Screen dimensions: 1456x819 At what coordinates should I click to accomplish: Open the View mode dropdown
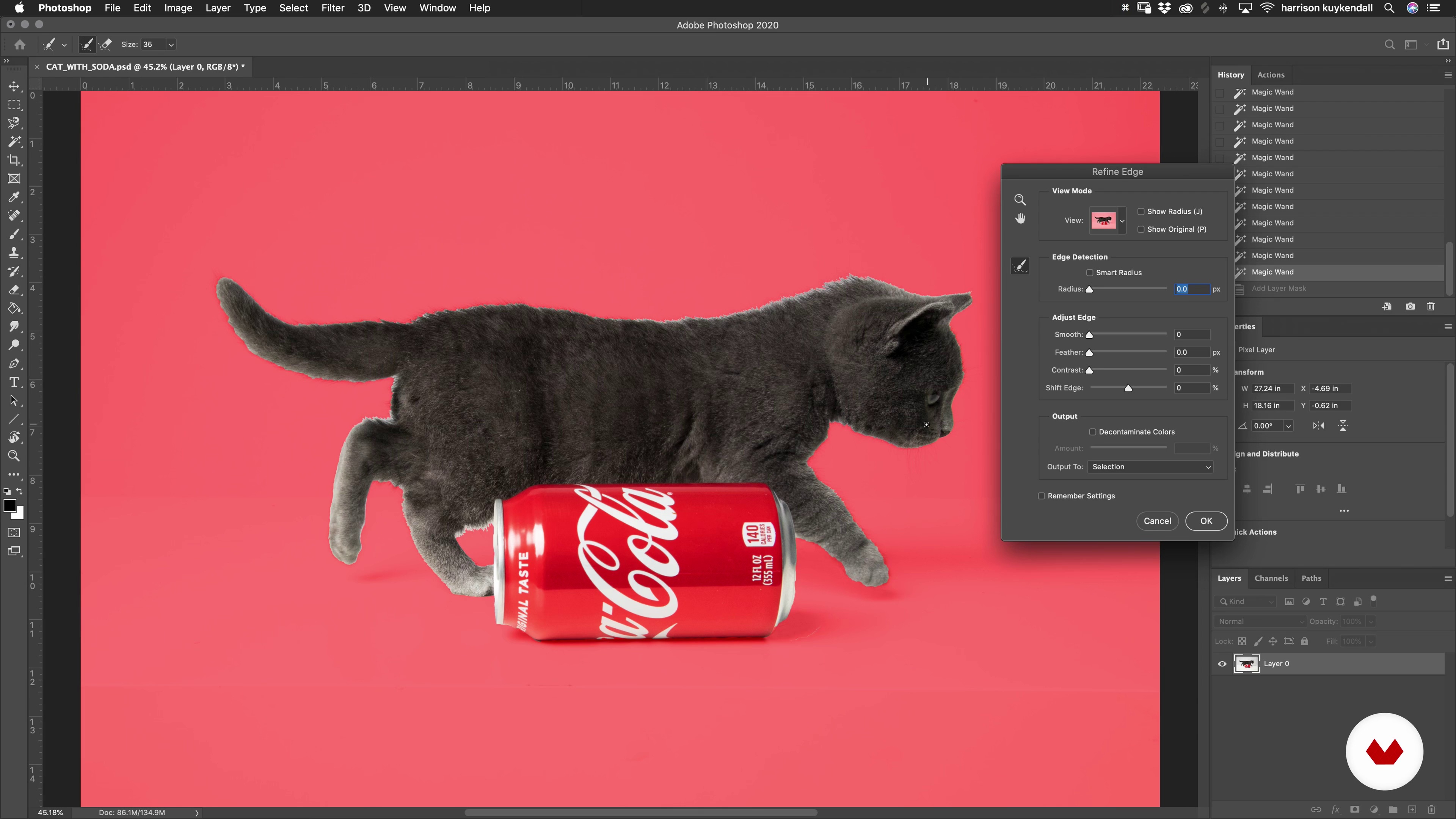click(1122, 220)
